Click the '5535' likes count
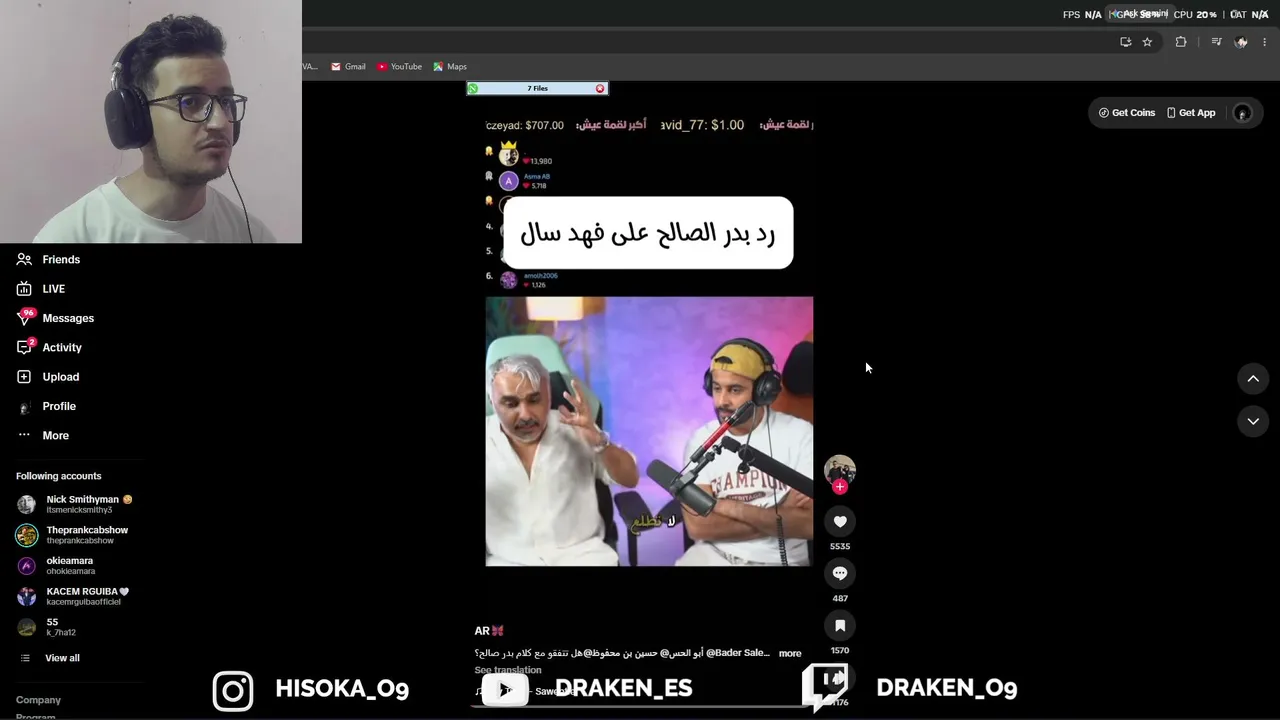Image resolution: width=1280 pixels, height=720 pixels. tap(840, 546)
